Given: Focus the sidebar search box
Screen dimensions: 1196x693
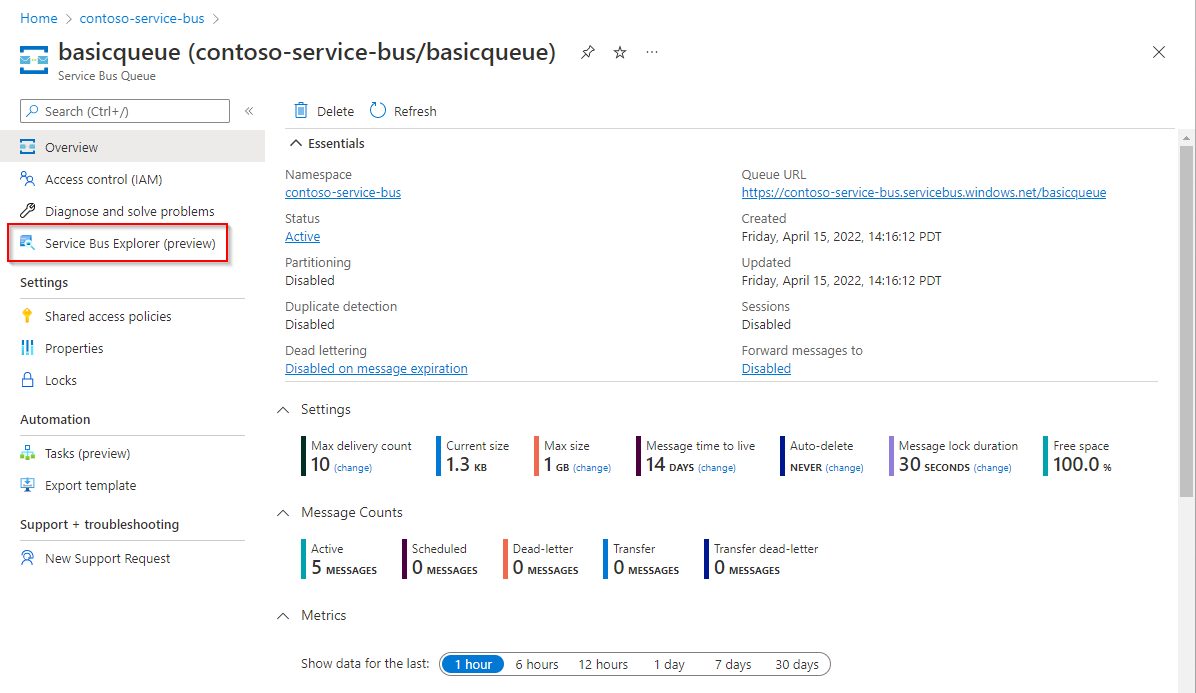Looking at the screenshot, I should (125, 111).
